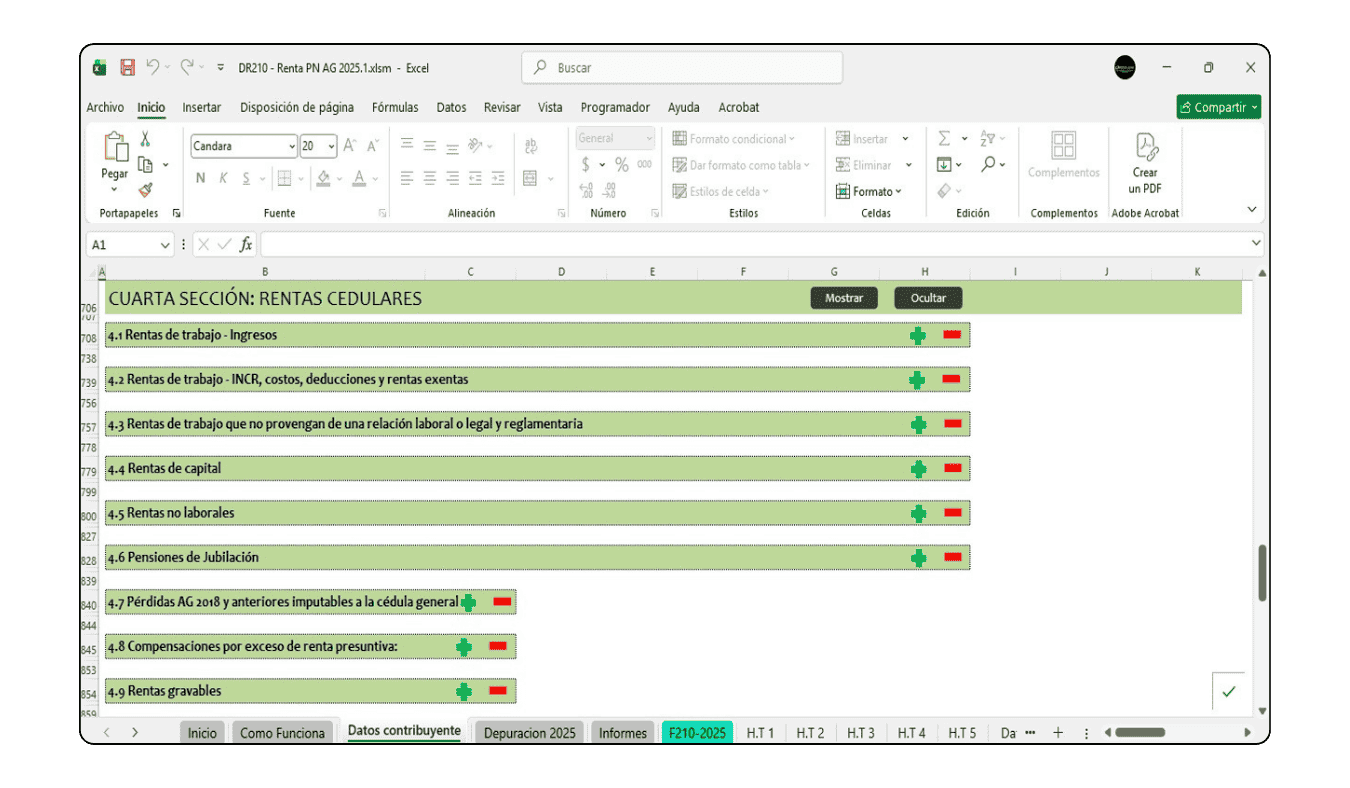Expand section 4.9 Rentas gravables with green plus

click(x=464, y=691)
